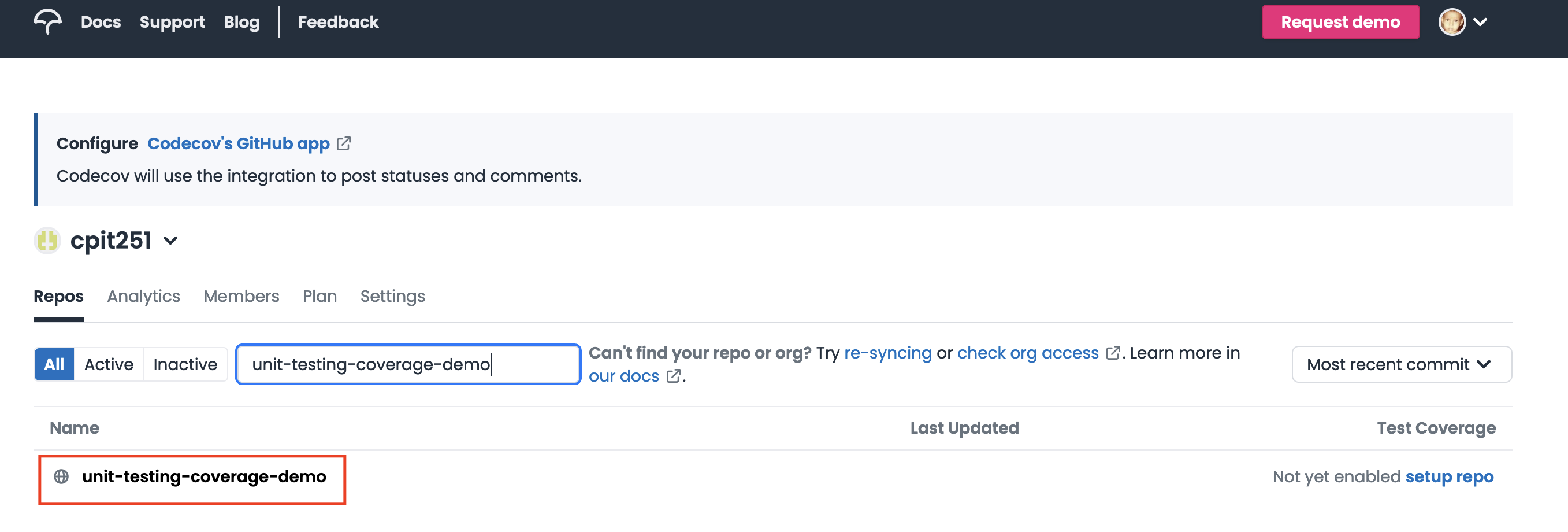Click the Not yet enabled text
1568x532 pixels.
click(x=1337, y=476)
